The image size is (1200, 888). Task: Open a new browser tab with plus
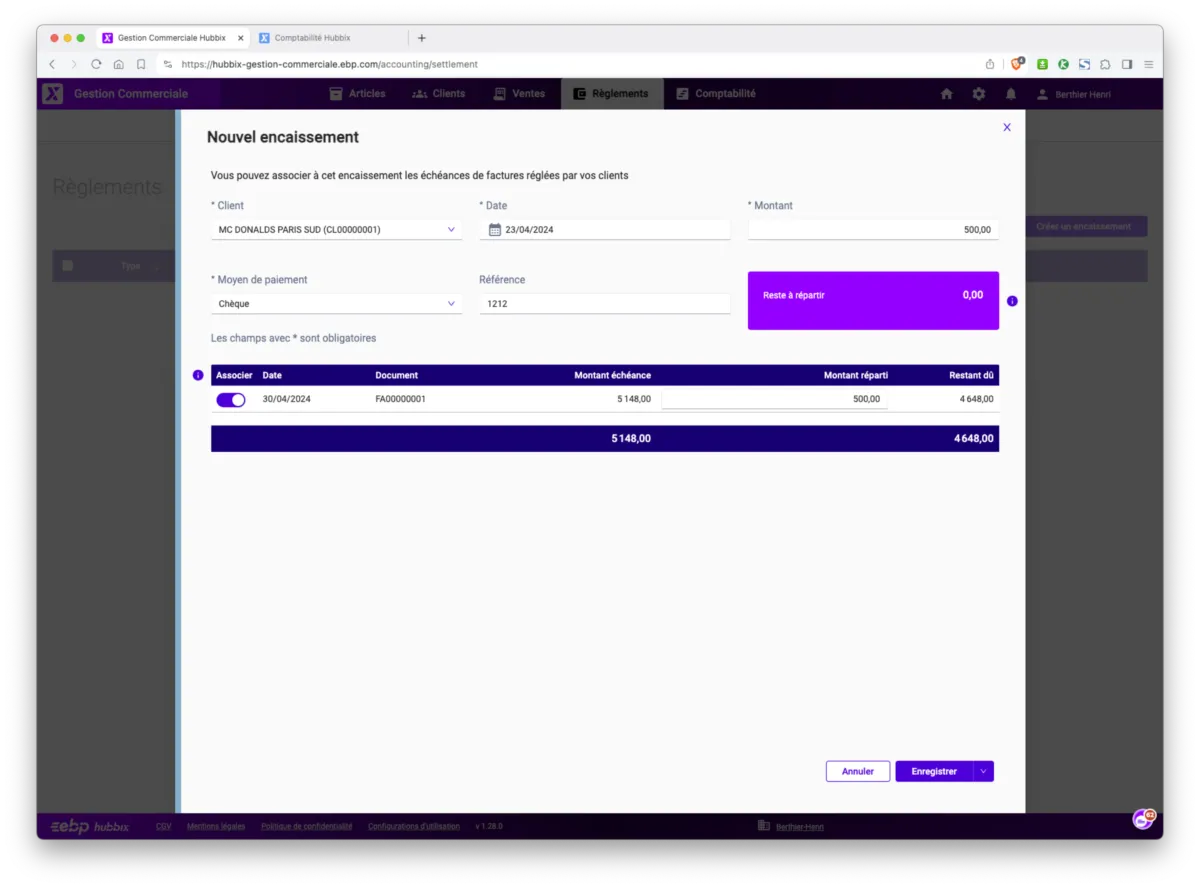coord(421,38)
